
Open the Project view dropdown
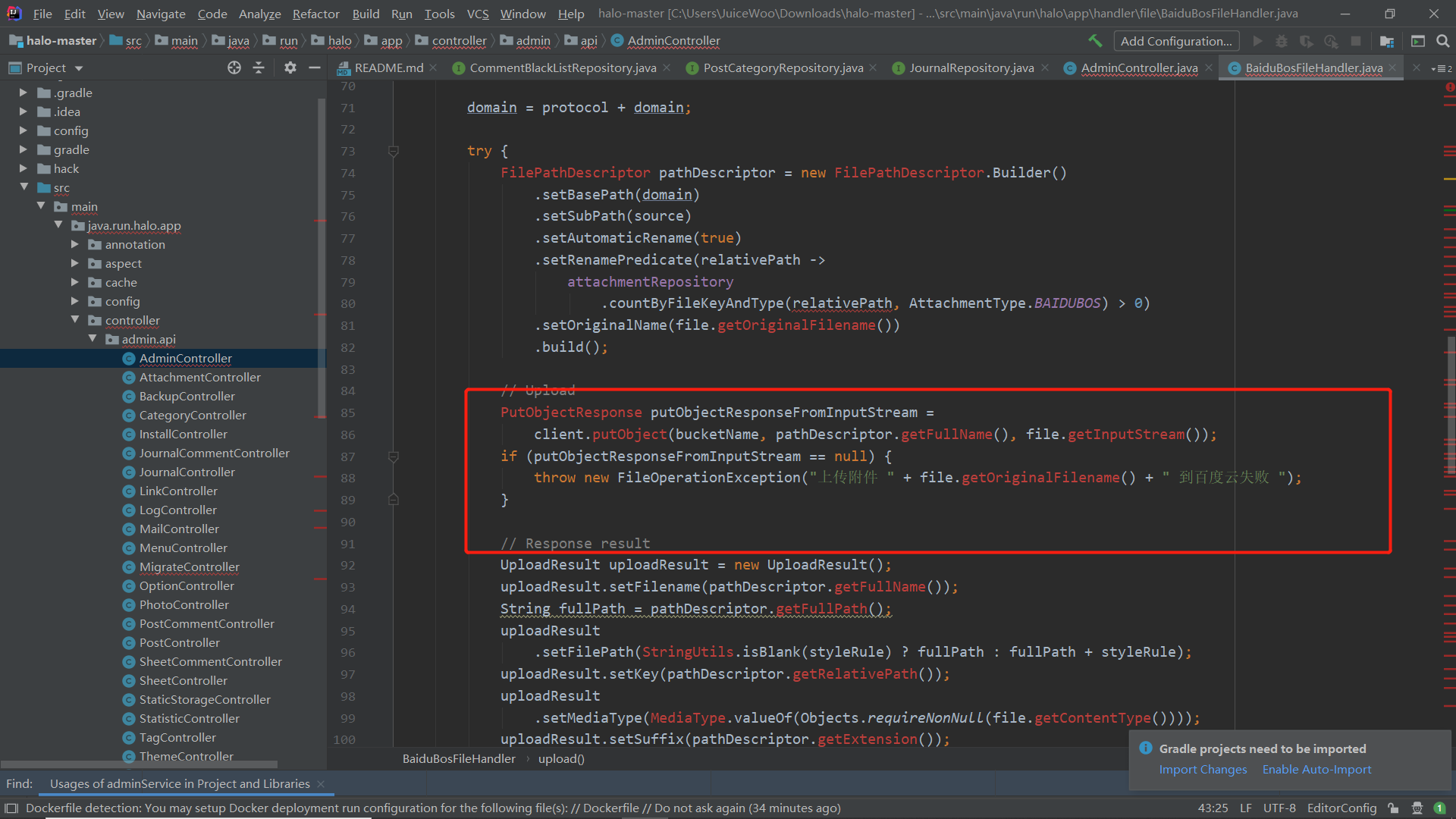(79, 67)
